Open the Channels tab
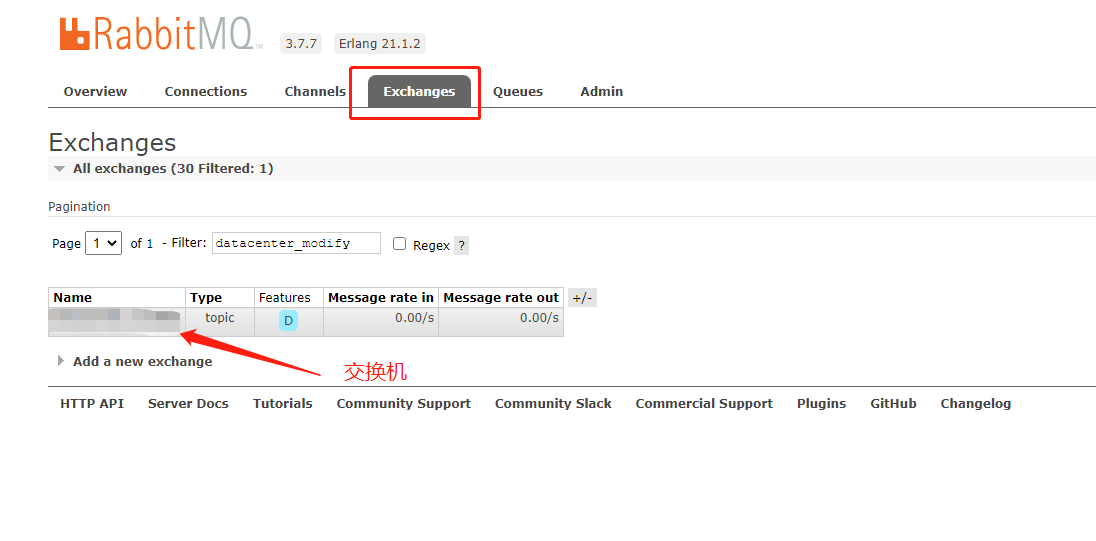 (315, 92)
